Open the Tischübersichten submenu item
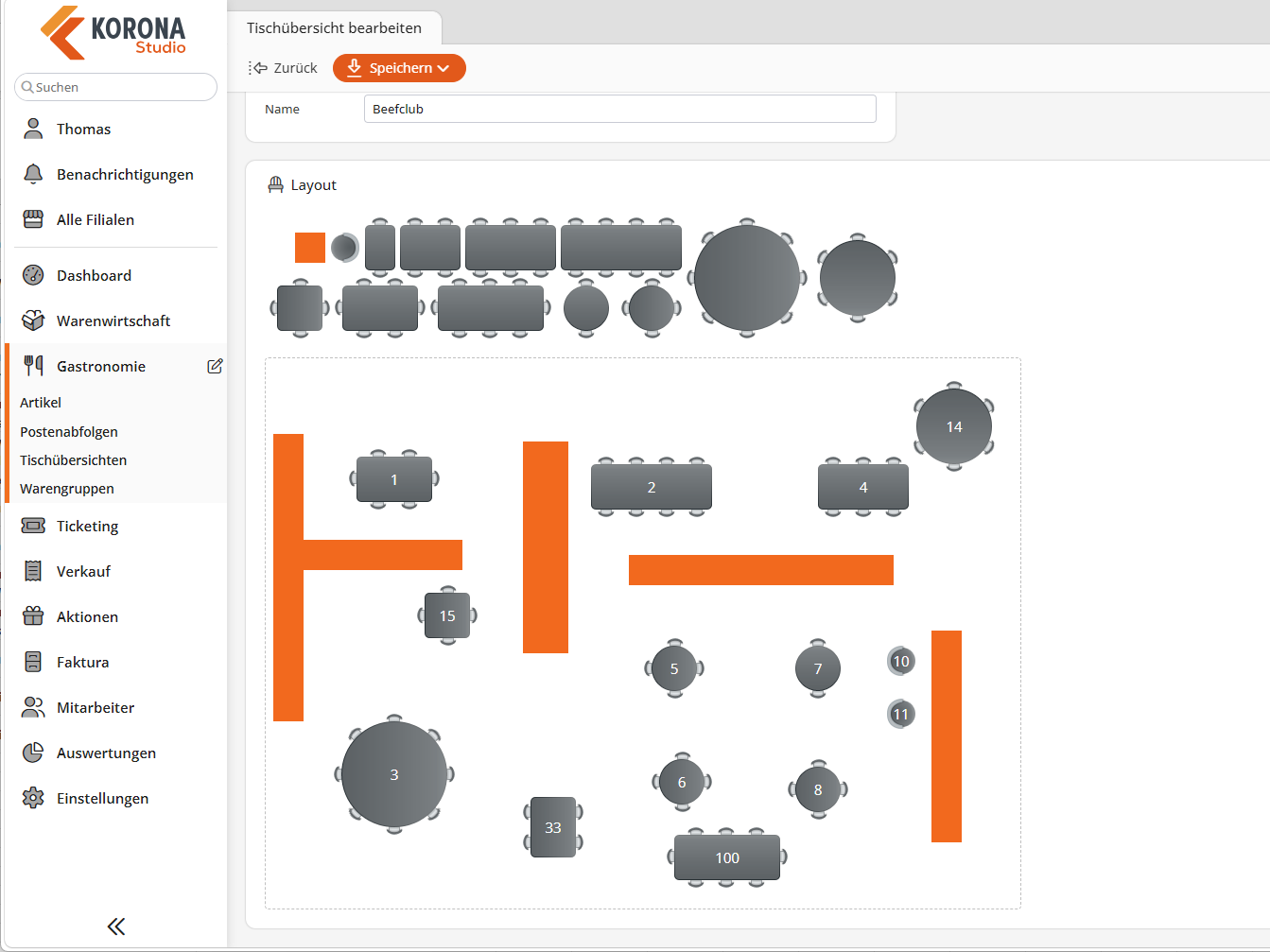Viewport: 1270px width, 952px height. click(73, 460)
